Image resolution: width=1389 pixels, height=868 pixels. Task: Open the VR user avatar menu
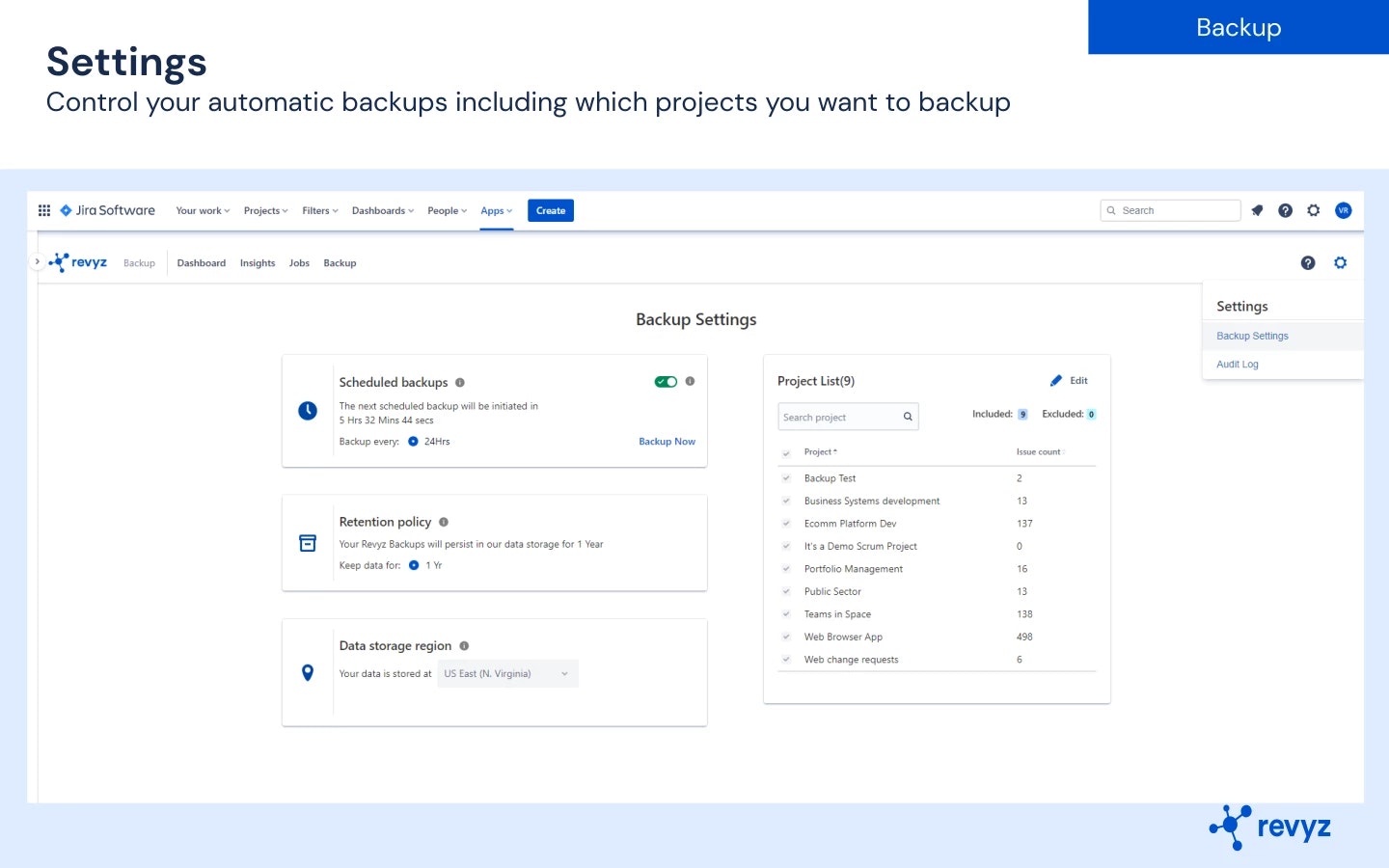[1343, 210]
